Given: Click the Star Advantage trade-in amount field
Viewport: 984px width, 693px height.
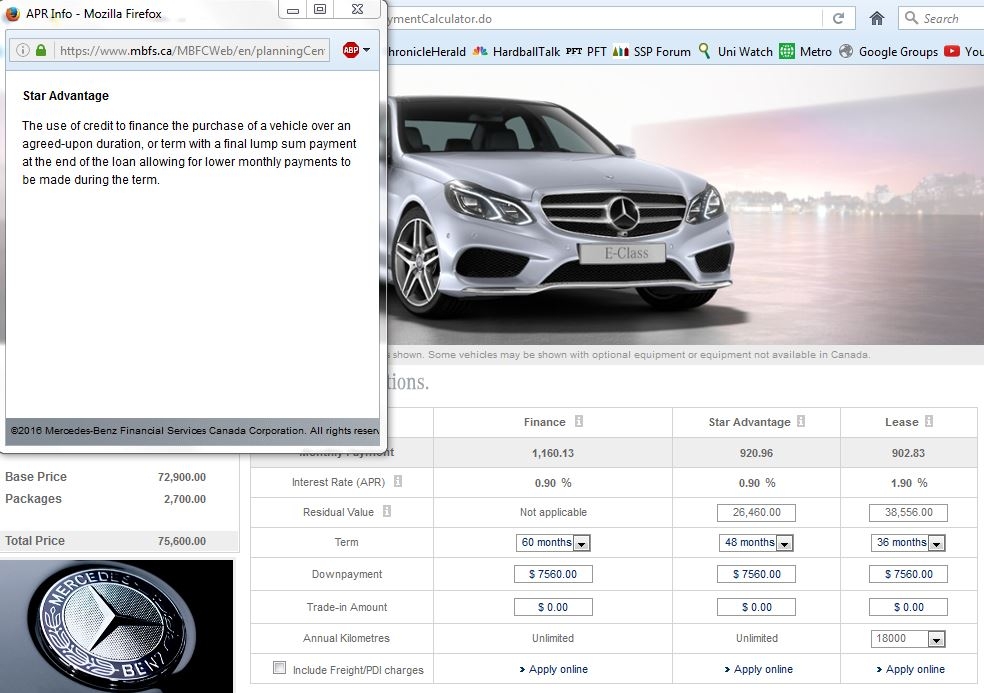Looking at the screenshot, I should 756,607.
